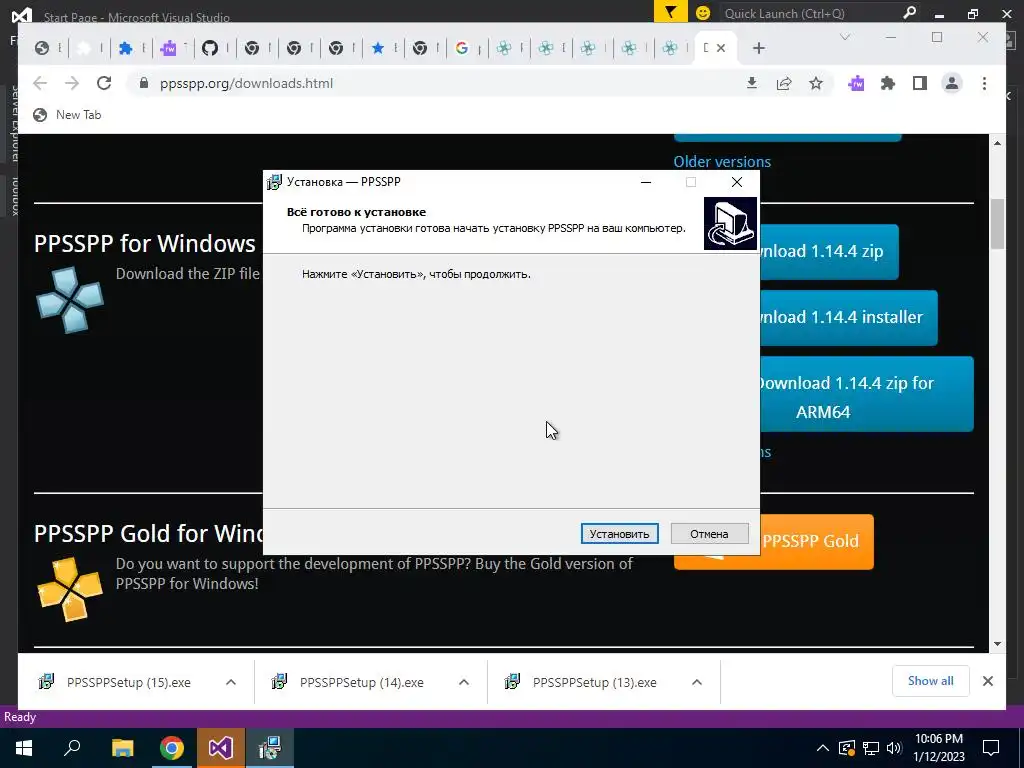This screenshot has width=1024, height=768.
Task: Click the blue PPSSPP for Windows logo
Action: [x=69, y=300]
